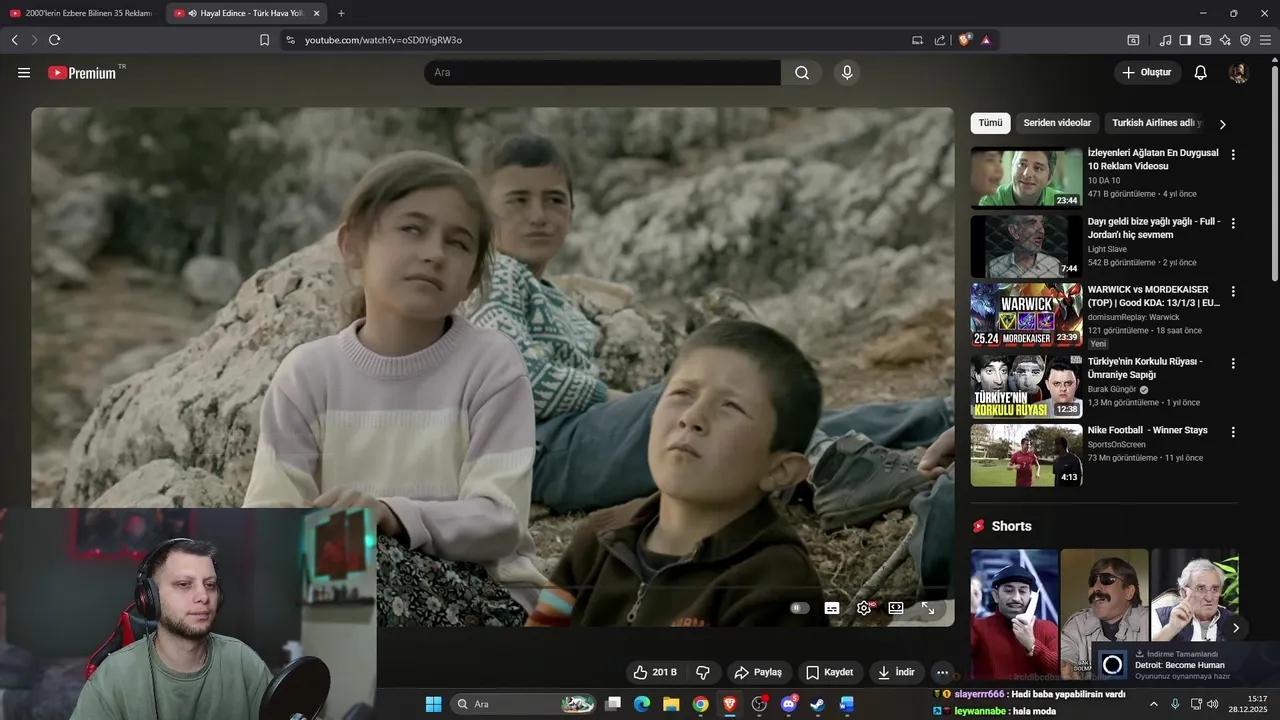
Task: Open a new browser tab
Action: click(341, 13)
